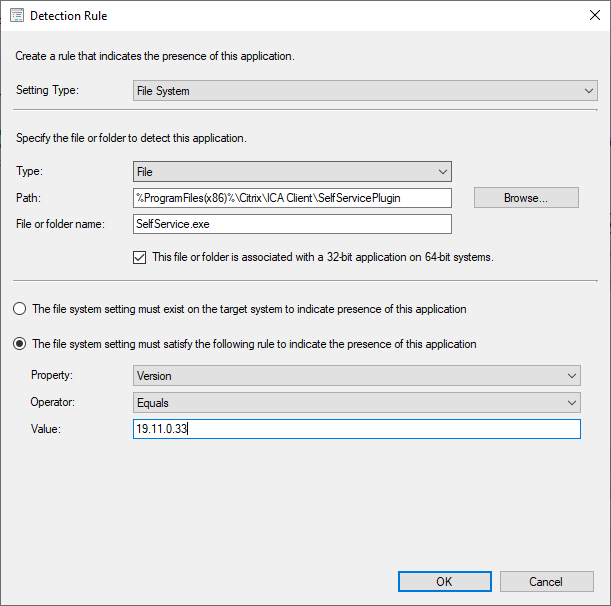Open the Operator dropdown showing Equals
Viewport: 611px width, 606px height.
357,403
